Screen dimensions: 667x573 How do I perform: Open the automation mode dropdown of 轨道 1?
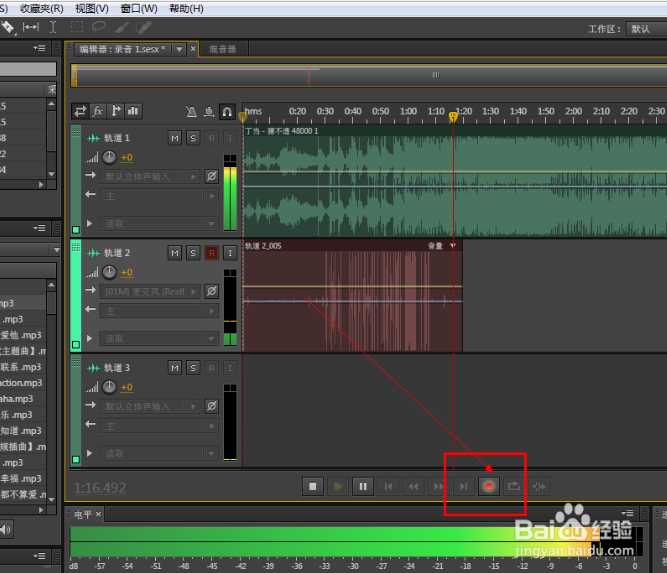(x=159, y=223)
